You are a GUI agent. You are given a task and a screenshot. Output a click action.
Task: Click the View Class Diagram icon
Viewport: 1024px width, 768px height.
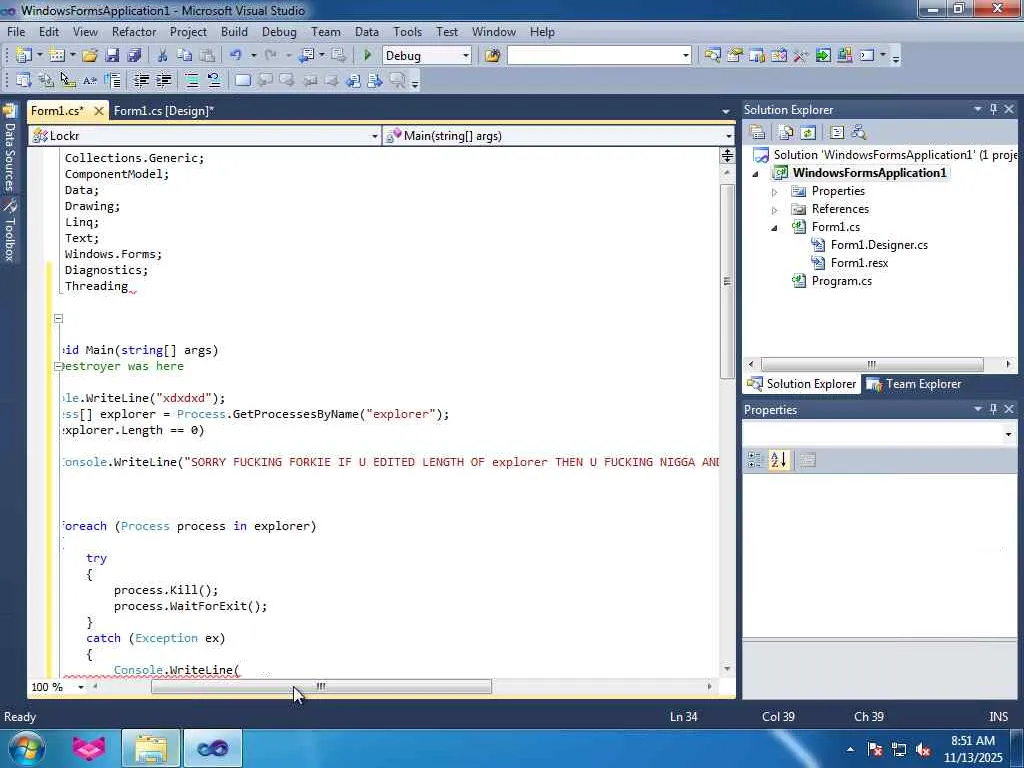(859, 133)
